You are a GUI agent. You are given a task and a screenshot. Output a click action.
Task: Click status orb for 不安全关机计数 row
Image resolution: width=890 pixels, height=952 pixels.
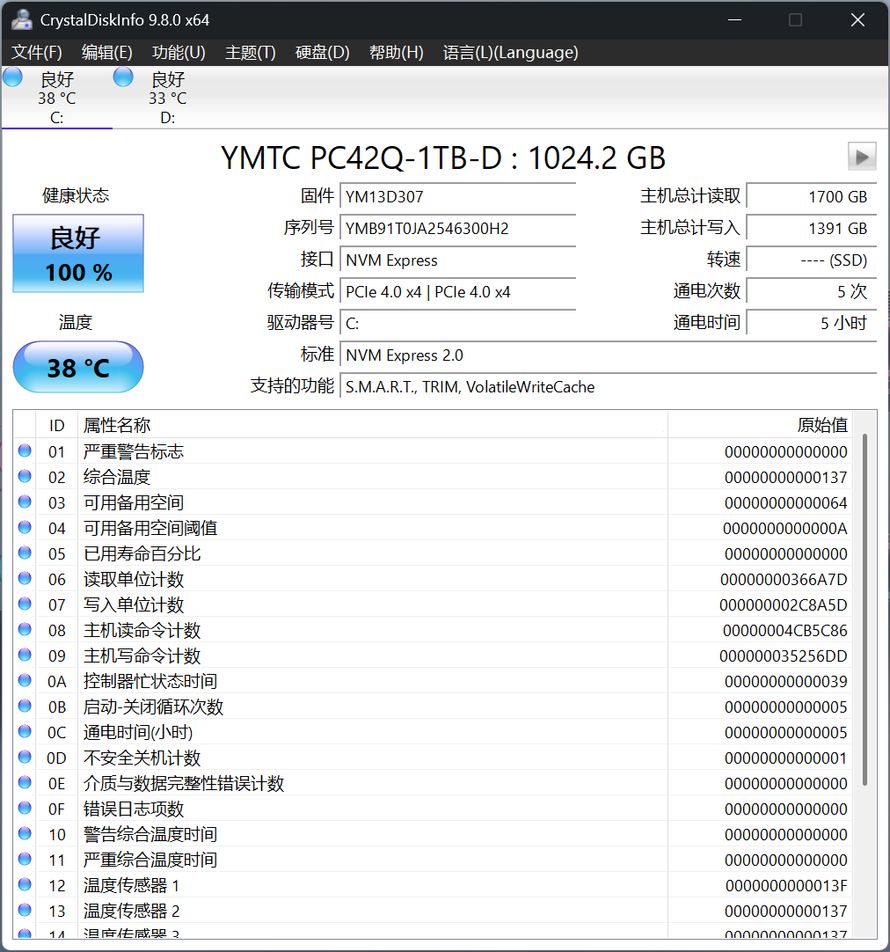click(24, 757)
